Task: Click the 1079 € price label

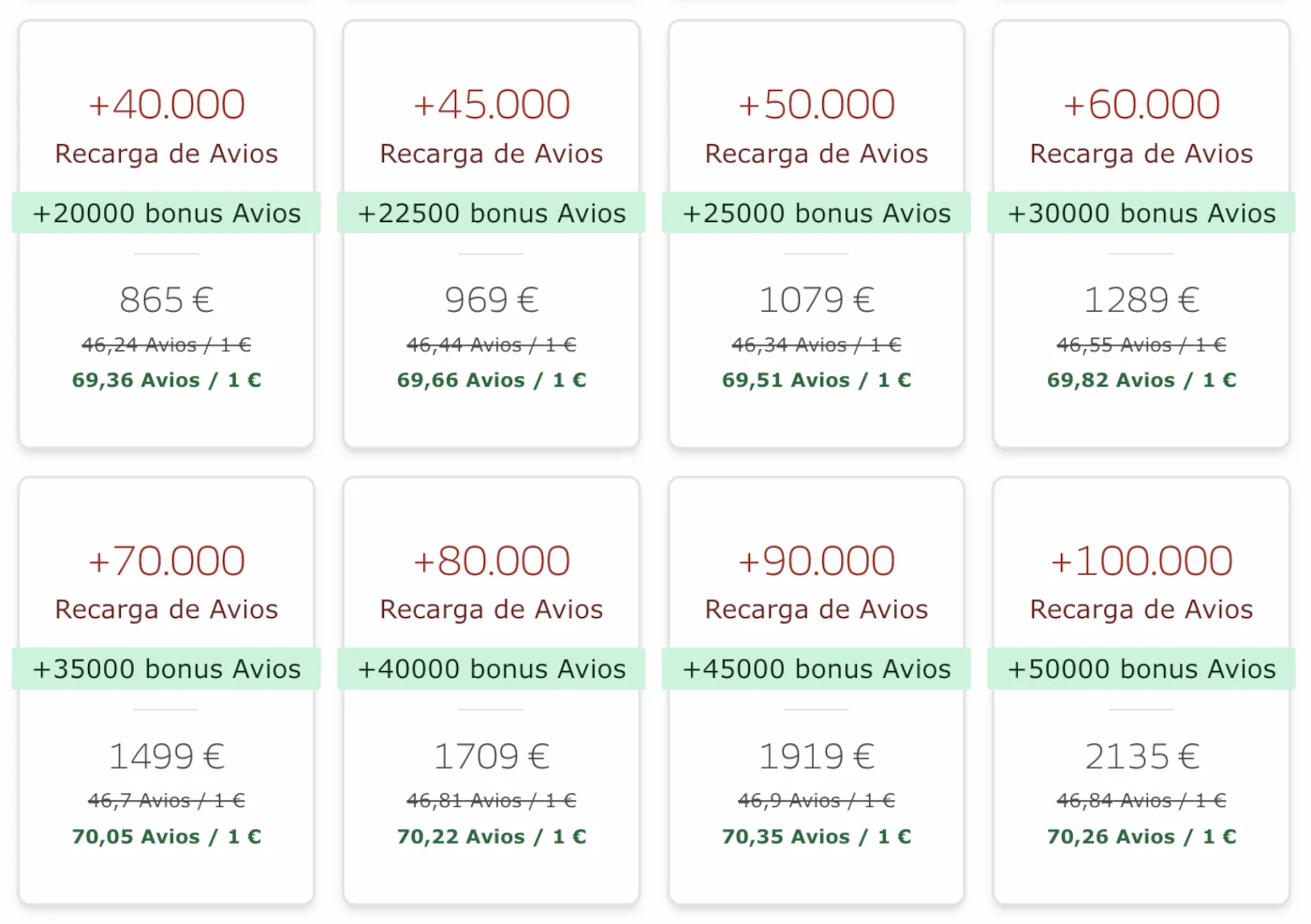Action: coord(816,299)
